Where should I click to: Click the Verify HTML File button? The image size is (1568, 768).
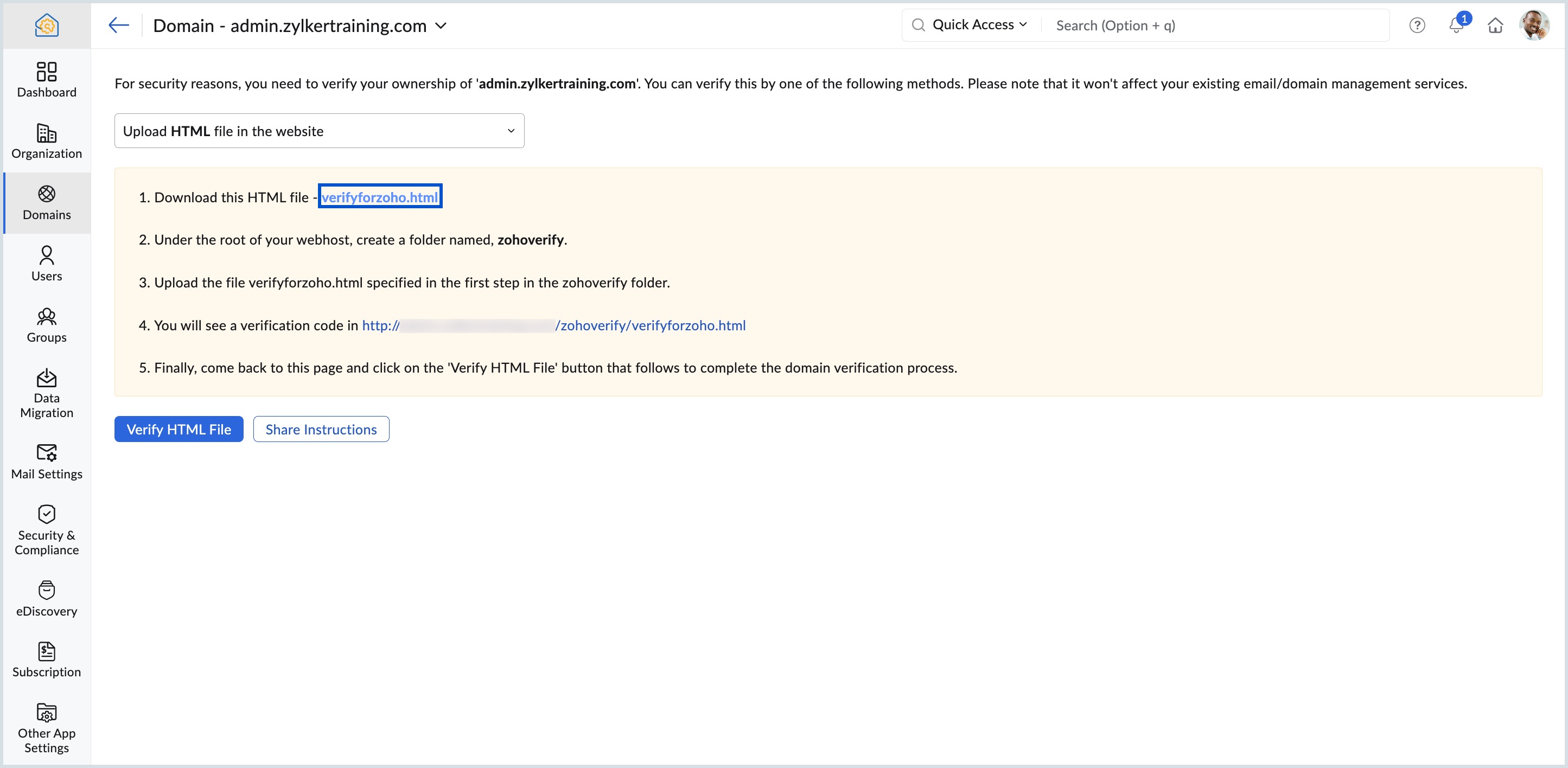pos(179,429)
